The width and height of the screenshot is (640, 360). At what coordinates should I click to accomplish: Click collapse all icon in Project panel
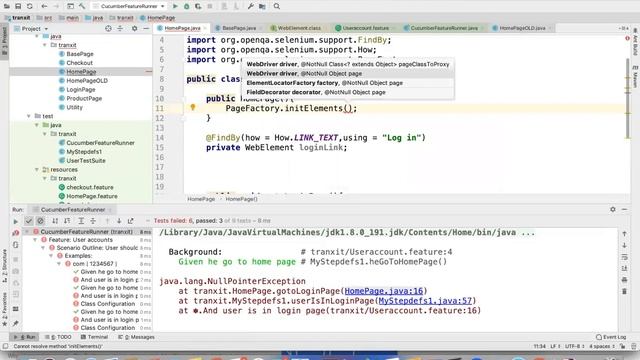click(120, 28)
